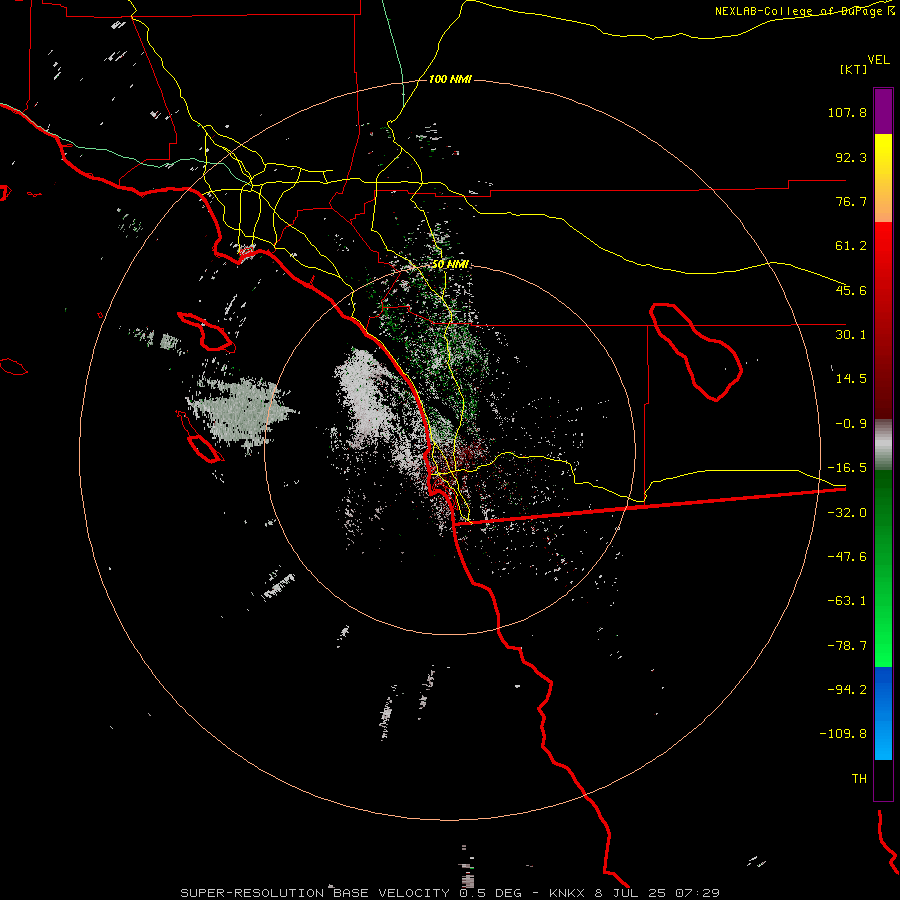Screen dimensions: 900x900
Task: Click the -47.6 velocity scale value
Action: pos(847,557)
